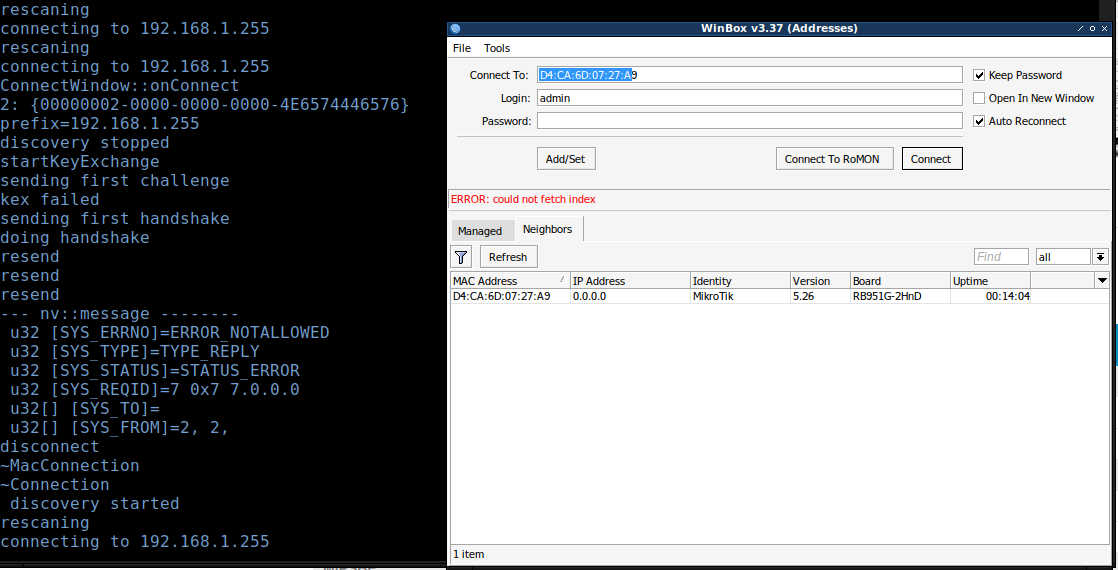
Task: Click 'sending first challenge' terminal line
Action: coord(115,180)
